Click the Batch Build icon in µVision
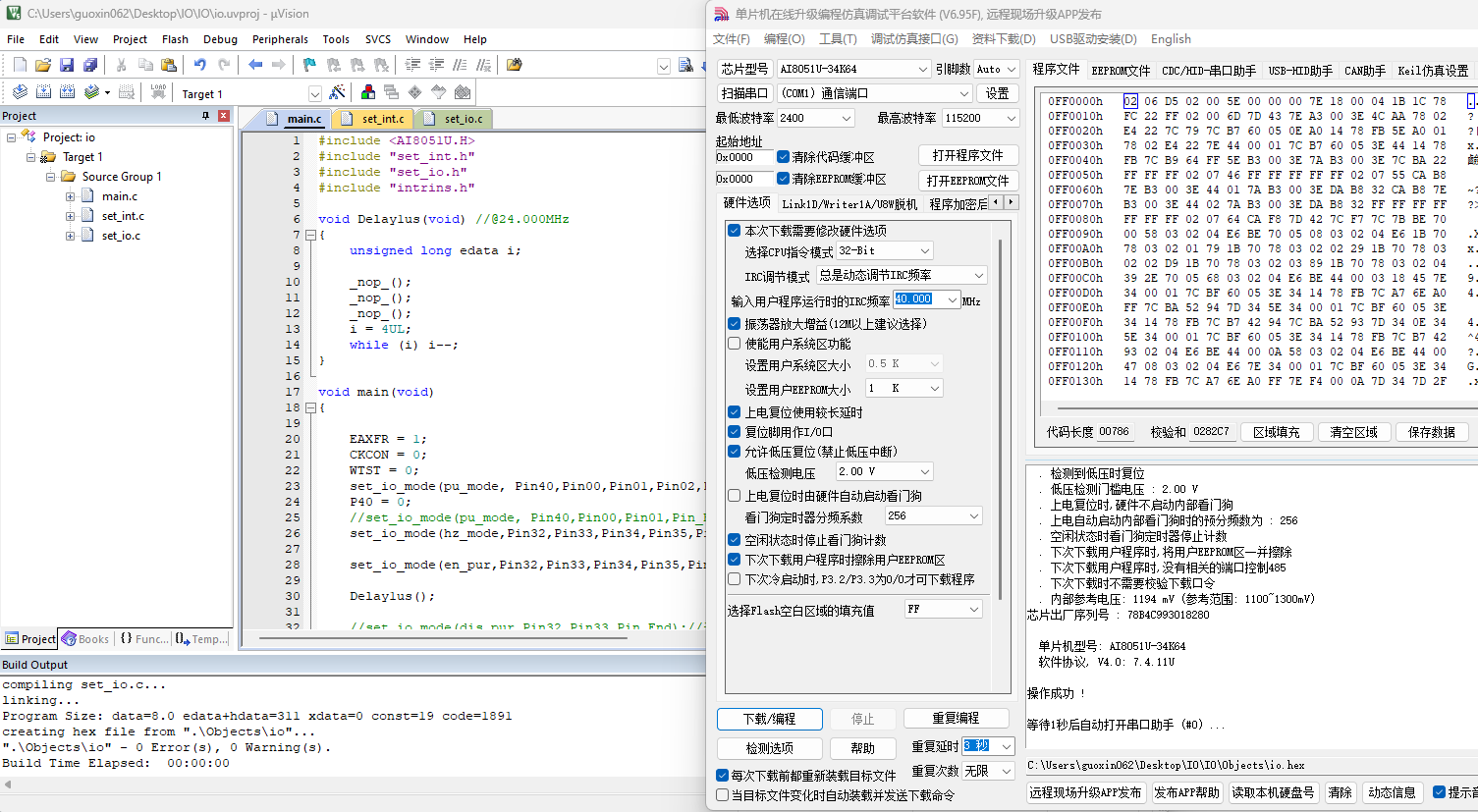This screenshot has height=812, width=1478. coord(92,92)
